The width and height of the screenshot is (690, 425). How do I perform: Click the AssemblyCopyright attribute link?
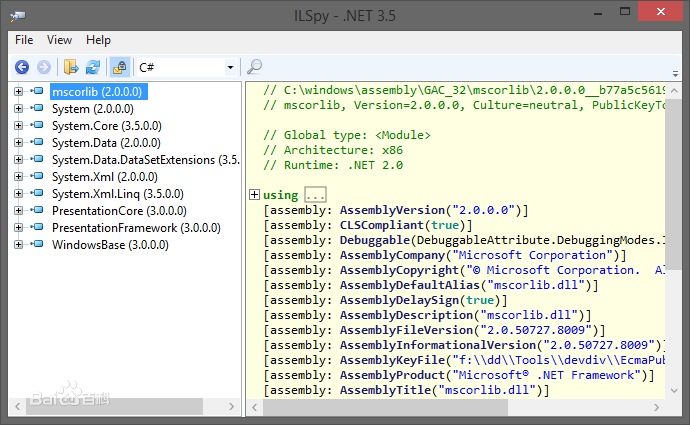click(399, 270)
